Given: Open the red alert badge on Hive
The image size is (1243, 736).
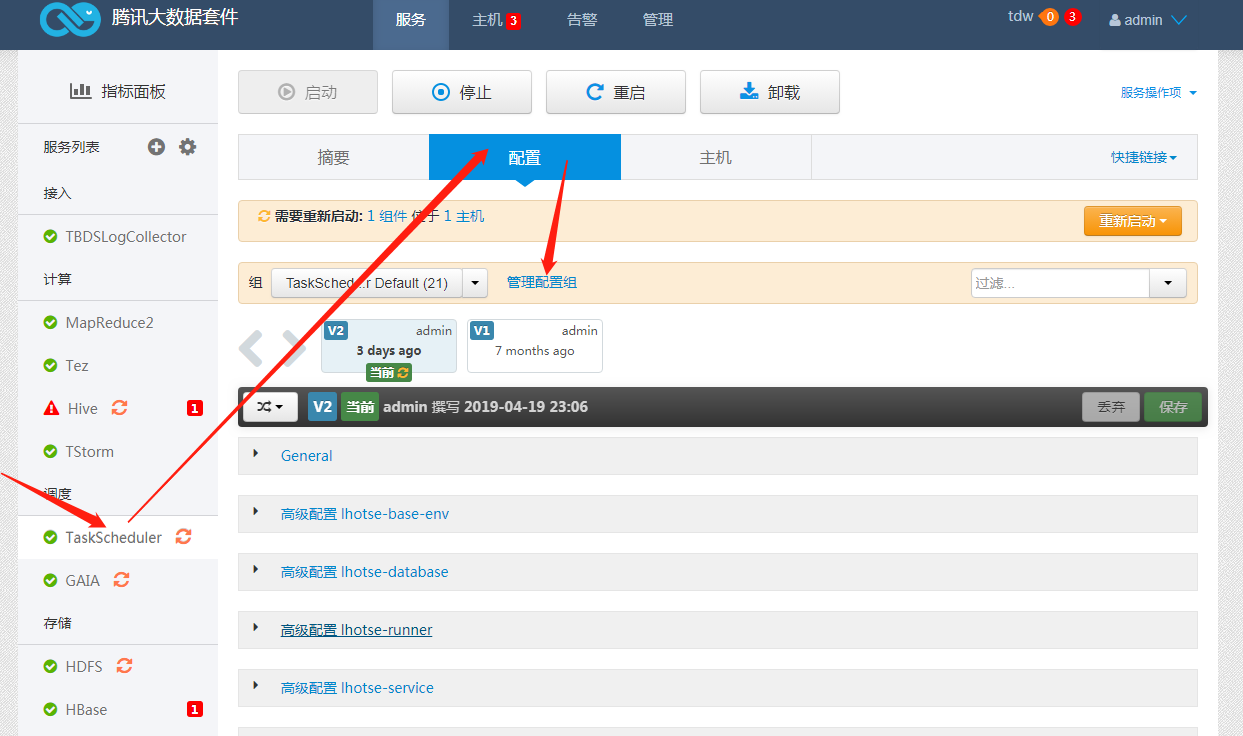Looking at the screenshot, I should tap(195, 408).
